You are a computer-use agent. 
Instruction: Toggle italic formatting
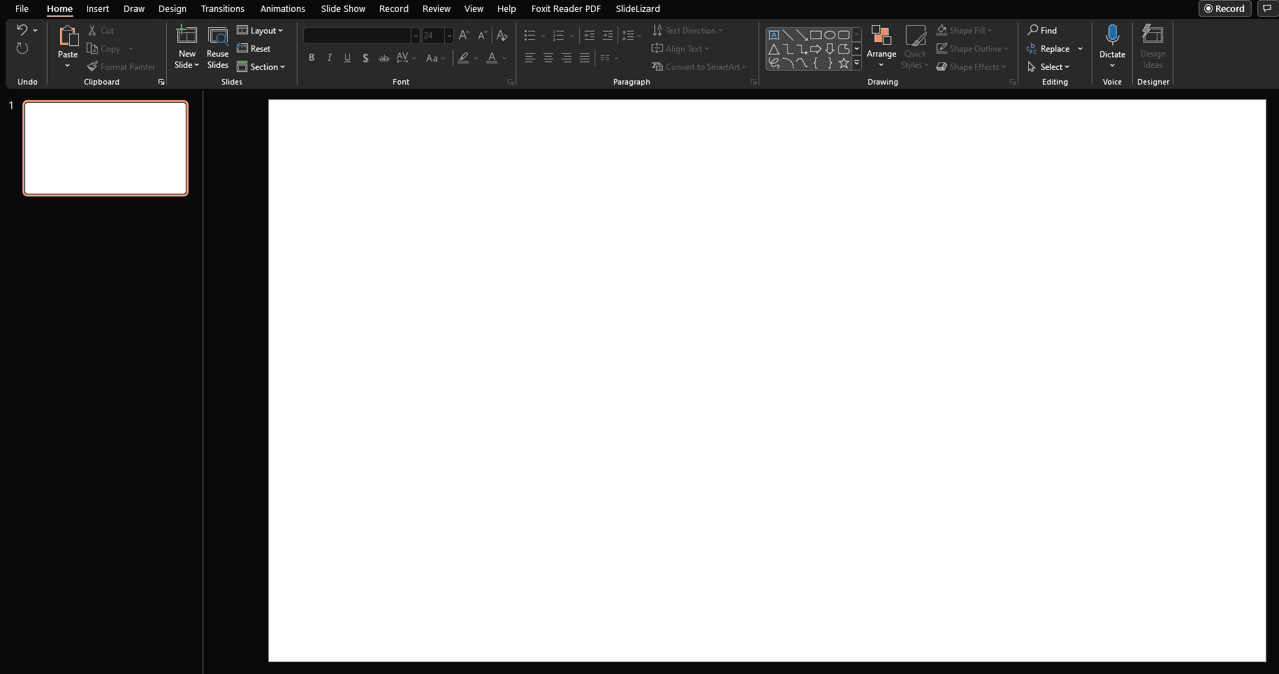coord(329,58)
